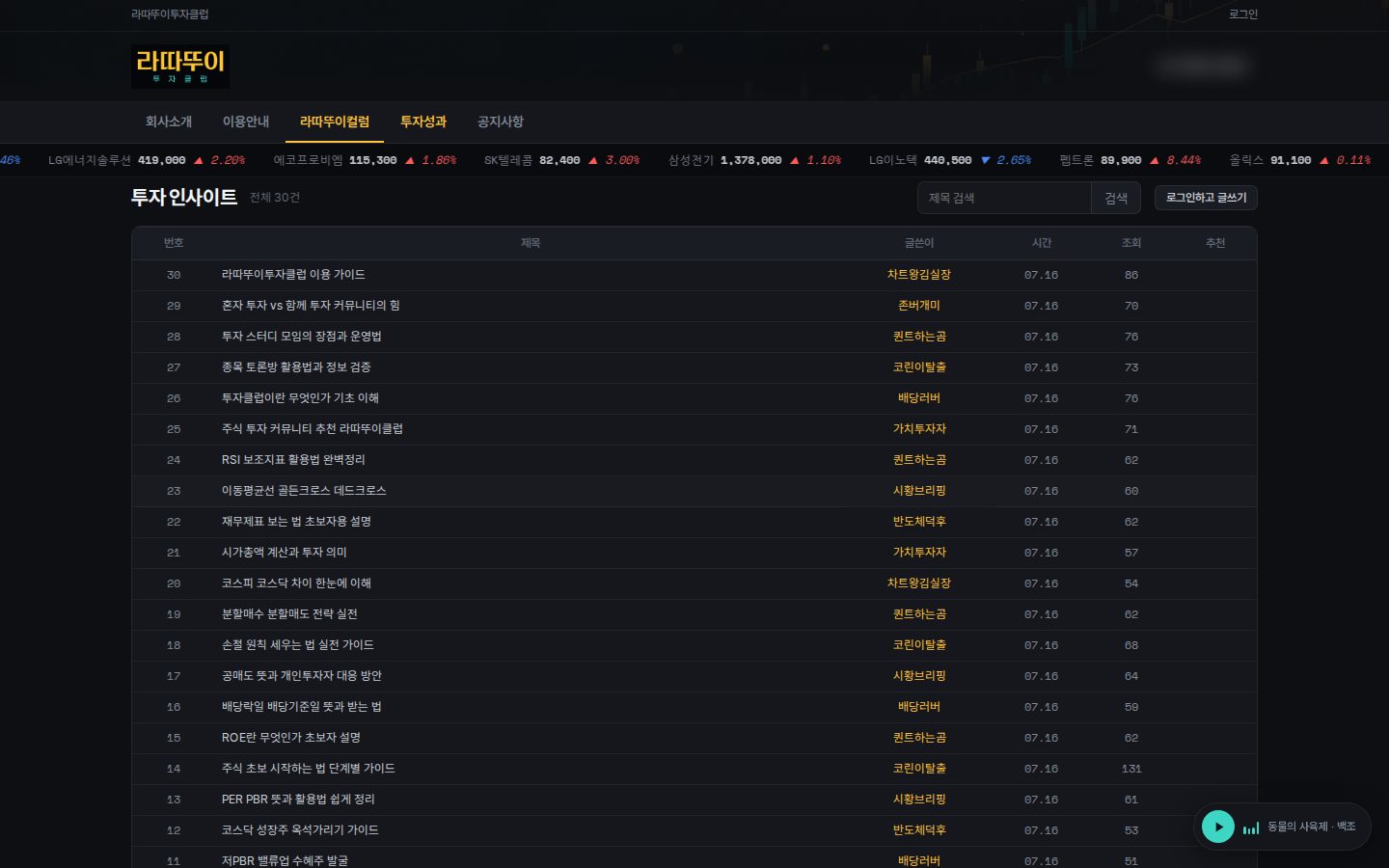Open post 종목 토론방 활용법과 정보 검증
This screenshot has height=868, width=1389.
pos(296,367)
